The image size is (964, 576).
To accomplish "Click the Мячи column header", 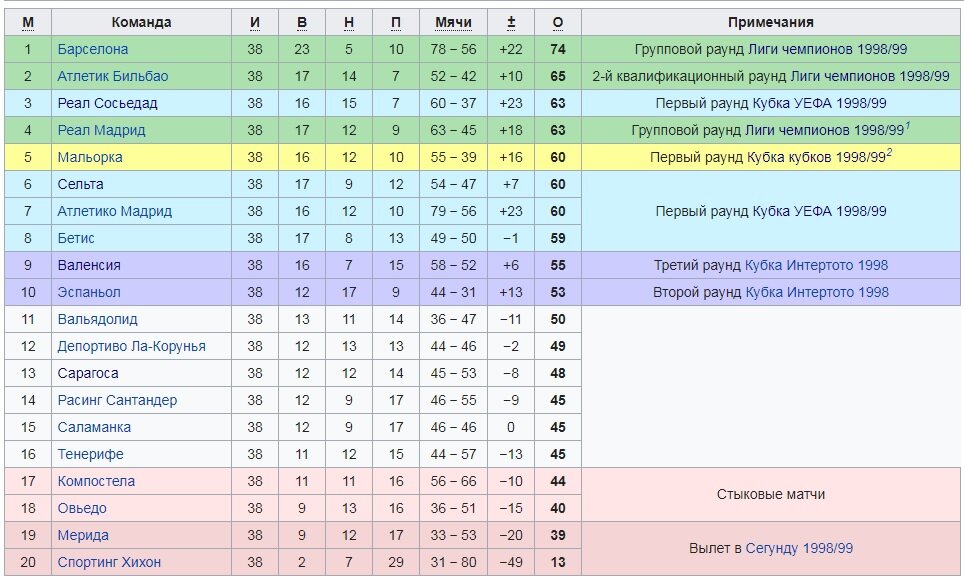I will click(453, 23).
